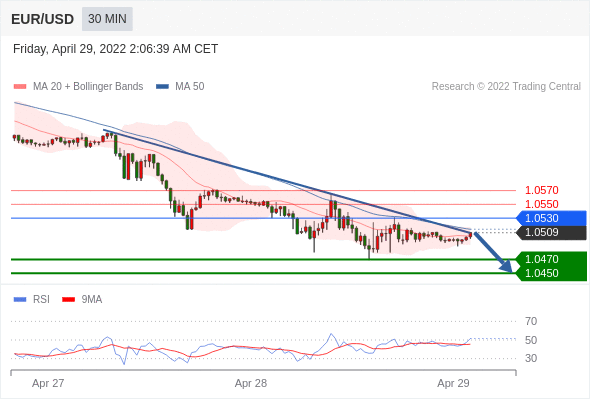Click the green 1.0470 support tag
This screenshot has width=590, height=400.
click(551, 259)
